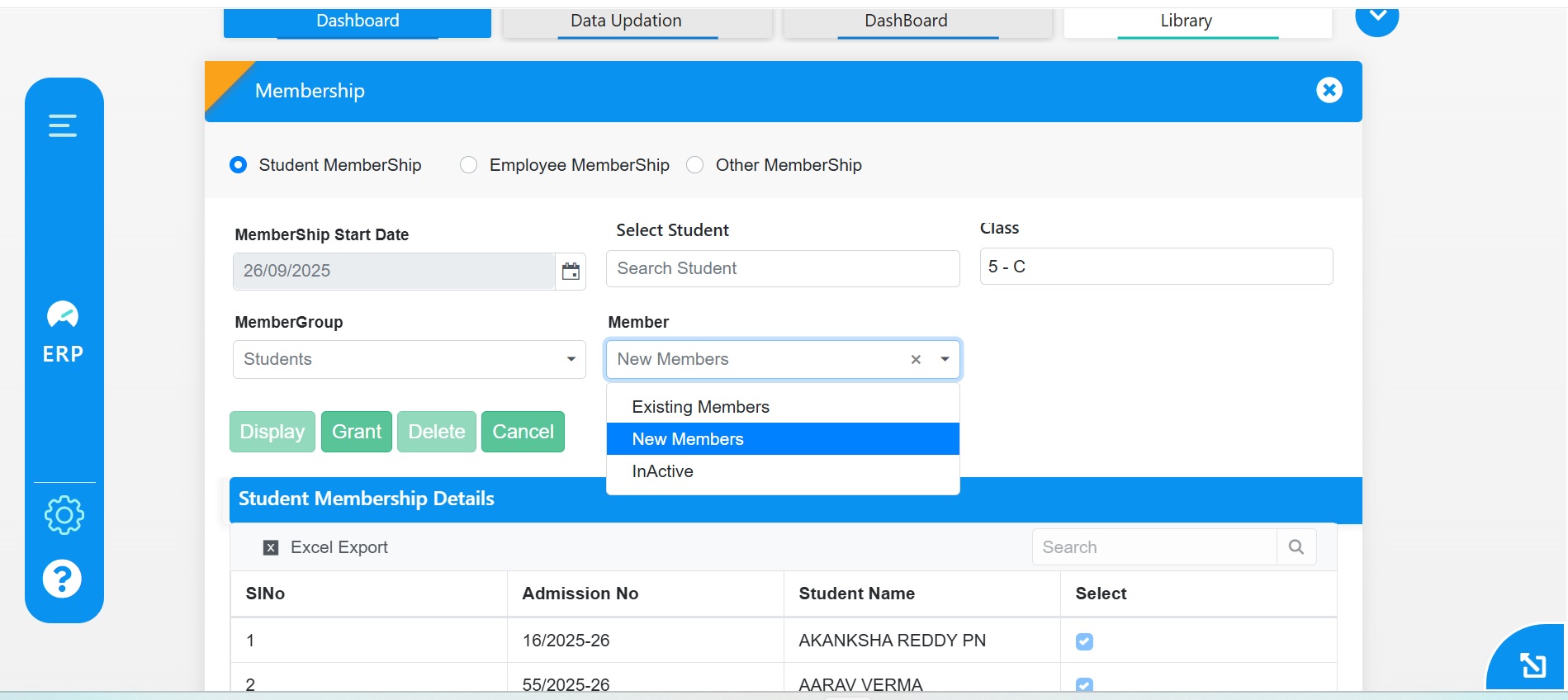Choose Other MemberShip radio option

(695, 165)
